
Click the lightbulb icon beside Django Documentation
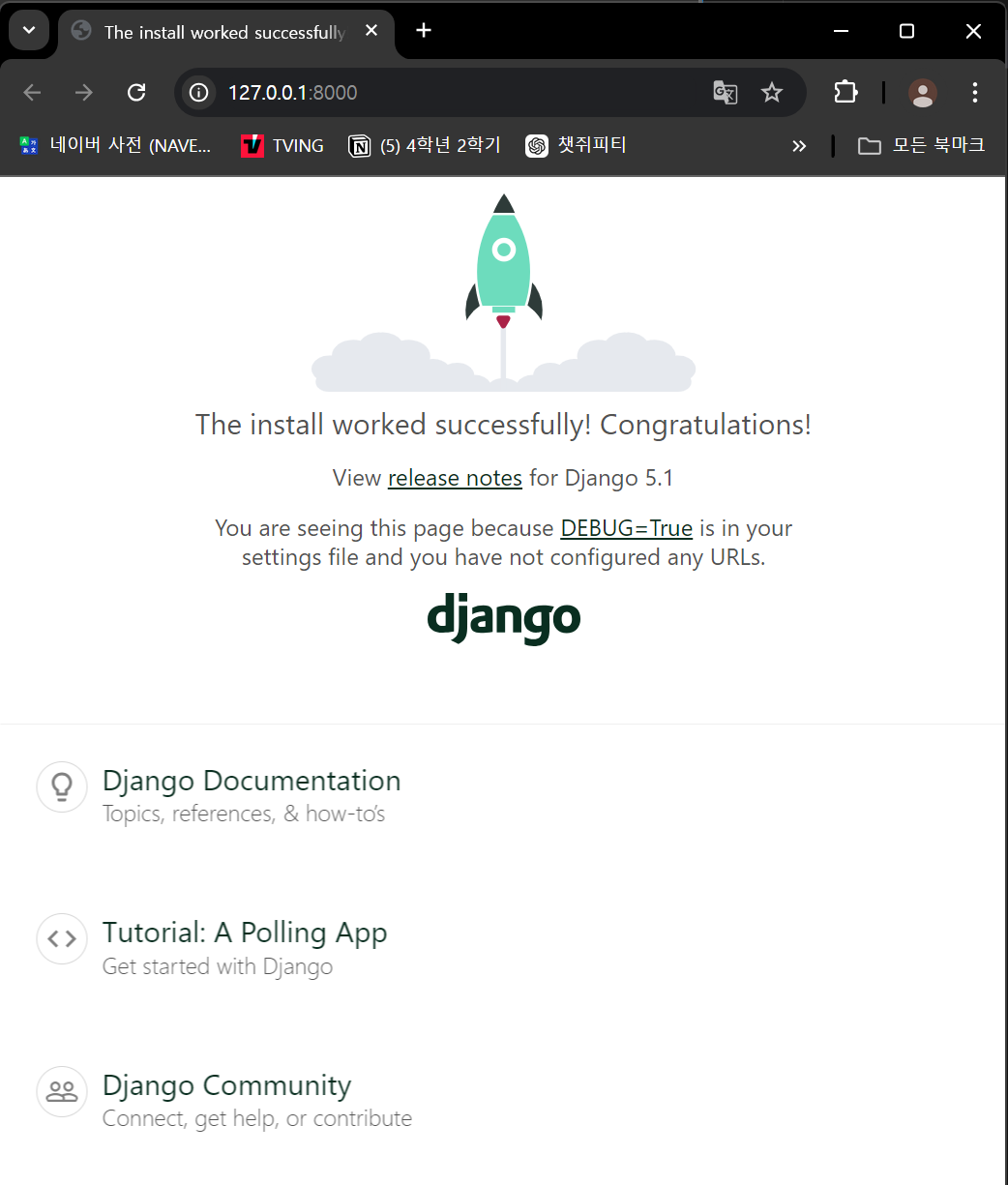coord(62,786)
